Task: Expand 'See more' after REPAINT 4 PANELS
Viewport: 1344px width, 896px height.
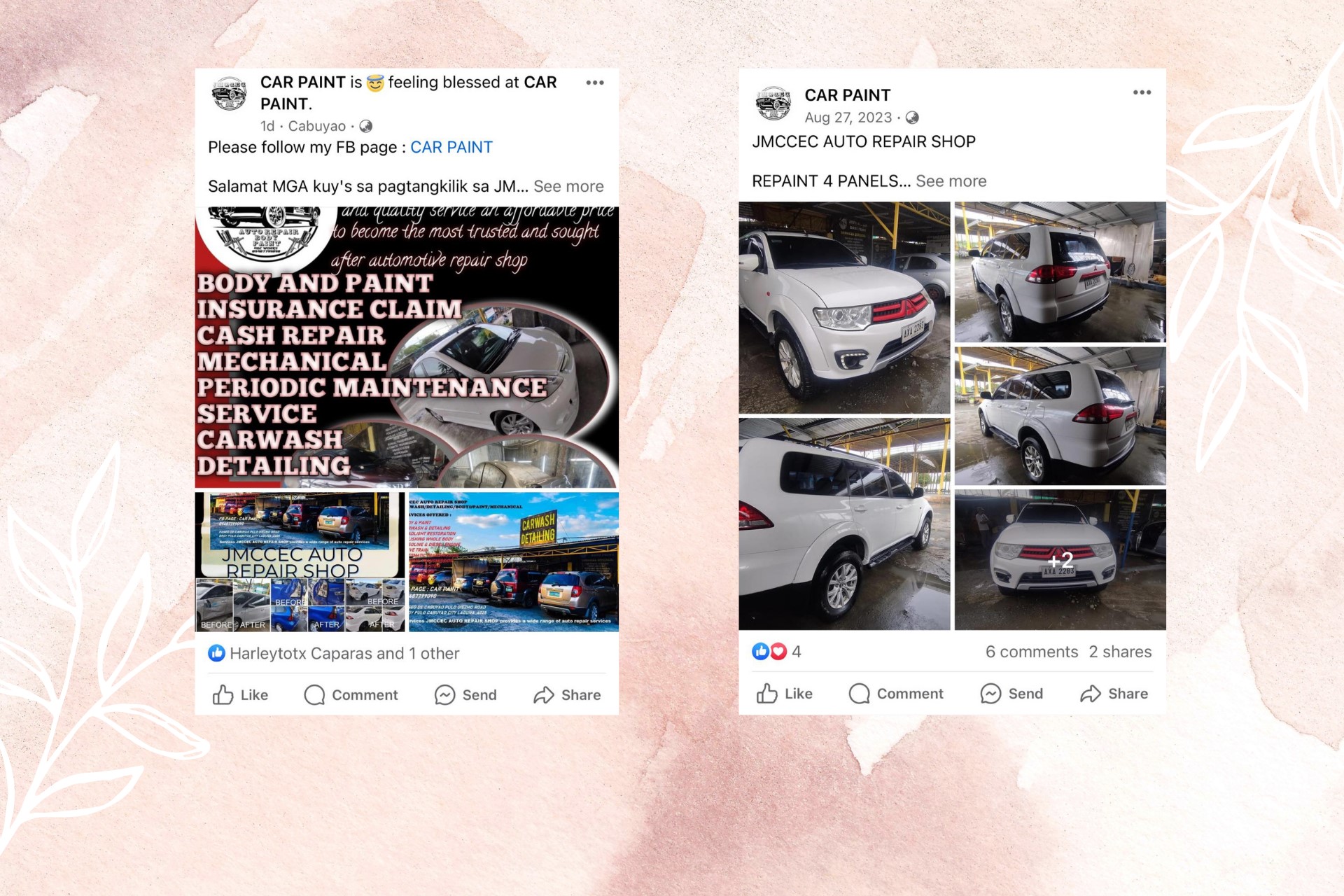Action: click(x=951, y=181)
